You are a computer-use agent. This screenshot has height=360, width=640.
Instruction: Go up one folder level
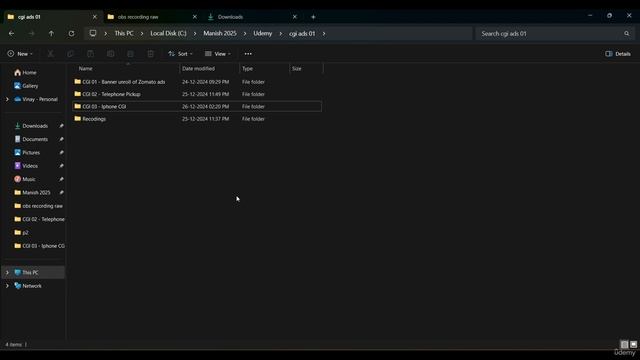(x=51, y=33)
